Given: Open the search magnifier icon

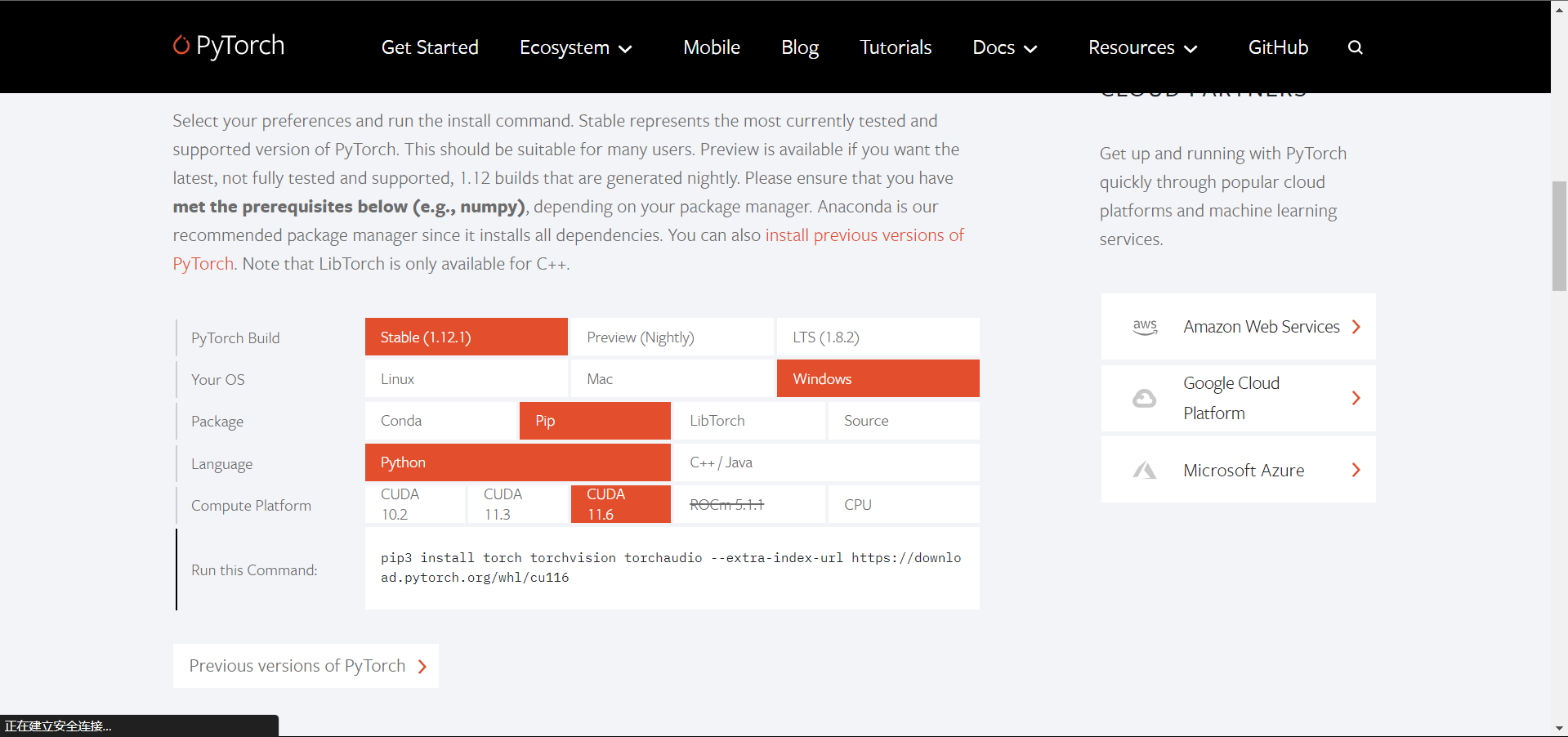Looking at the screenshot, I should click(x=1355, y=47).
